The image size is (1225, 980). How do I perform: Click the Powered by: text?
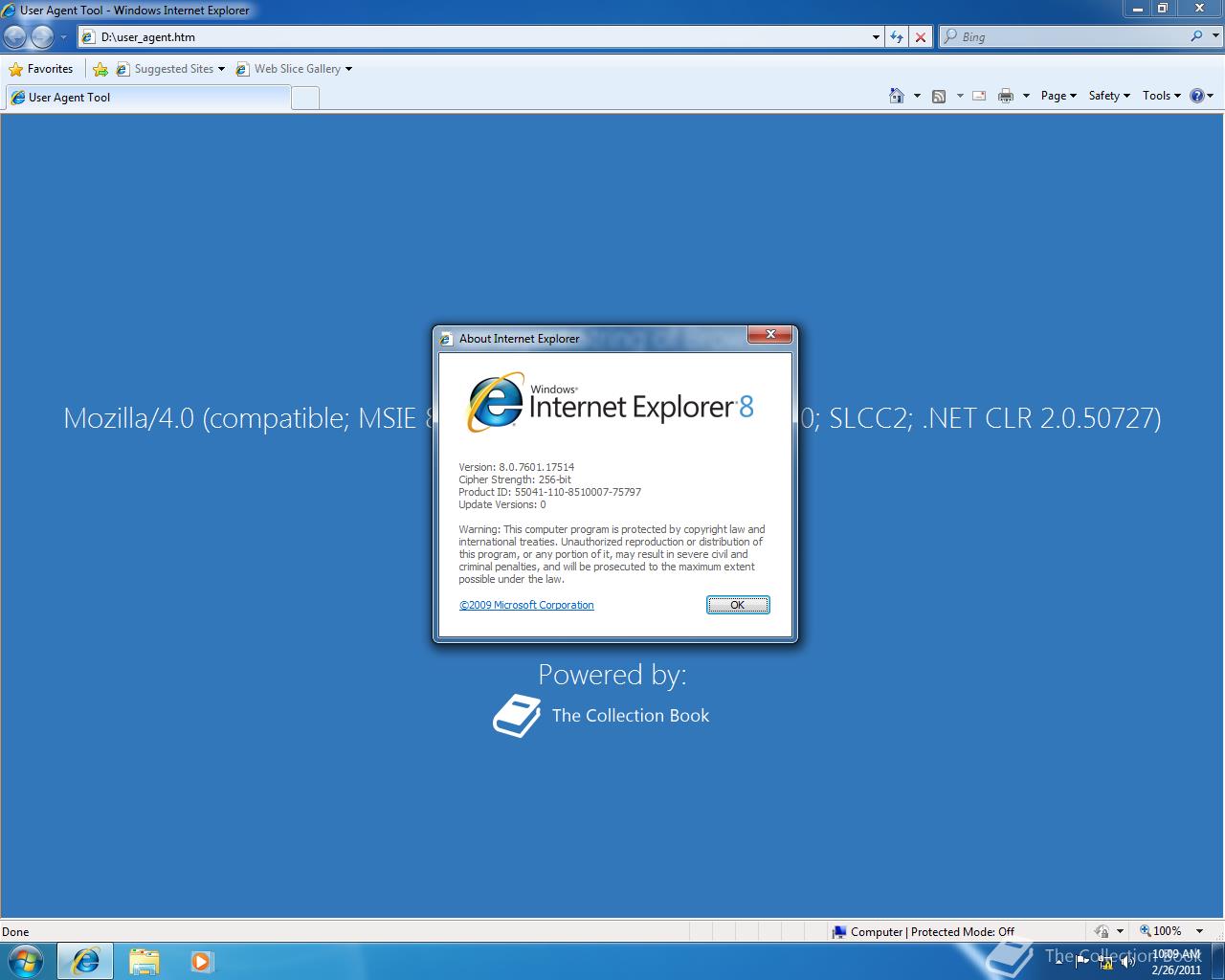coord(612,675)
